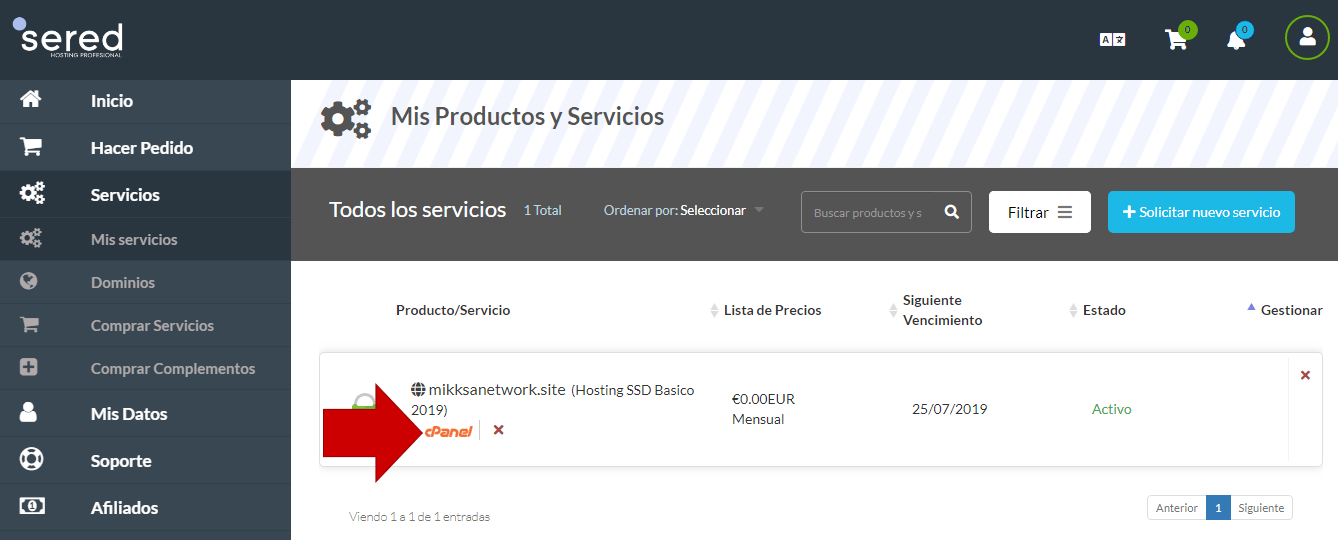
Task: Open the shopping cart icon
Action: (x=1176, y=39)
